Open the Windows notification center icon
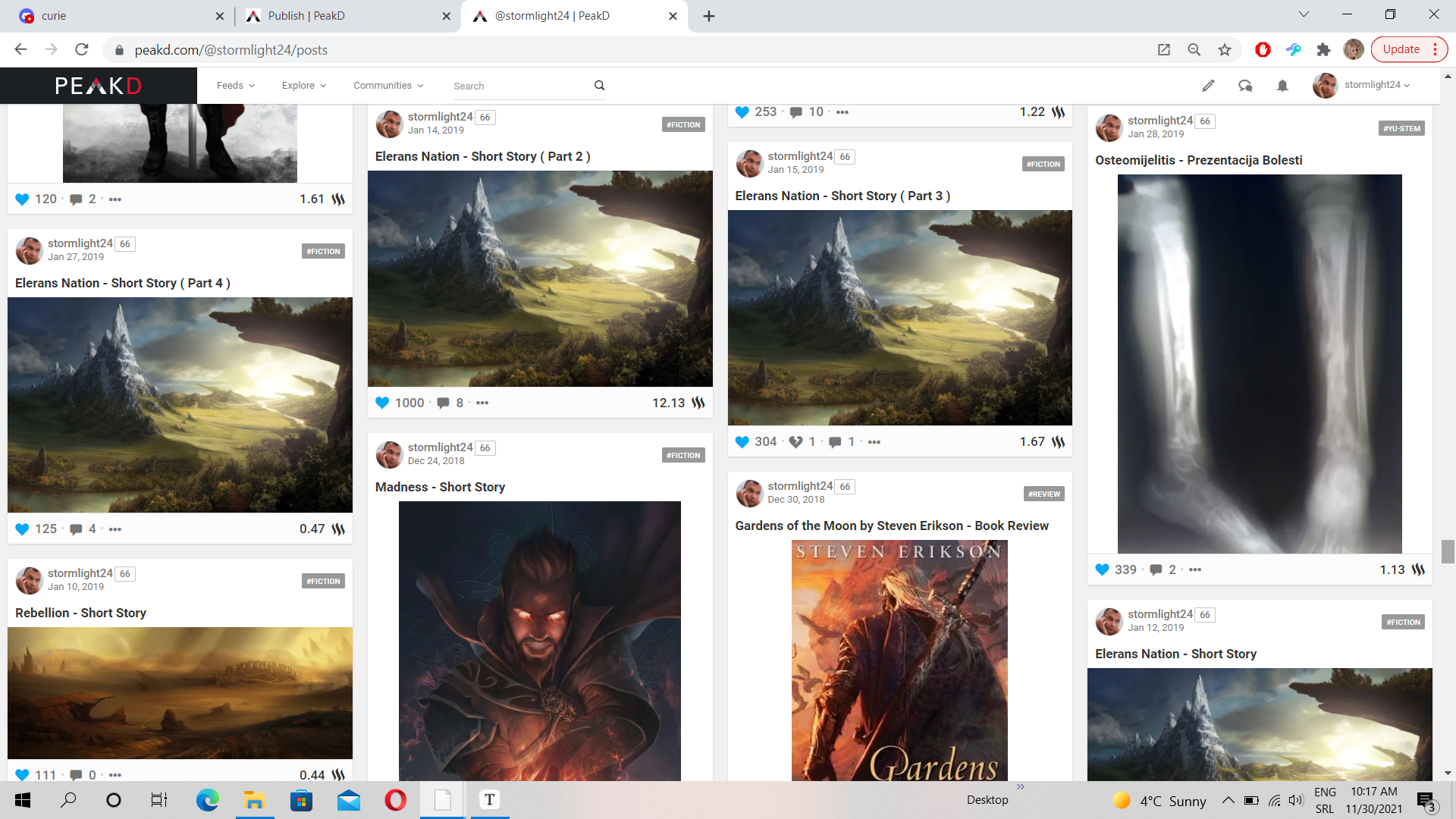The height and width of the screenshot is (819, 1456). [1426, 800]
